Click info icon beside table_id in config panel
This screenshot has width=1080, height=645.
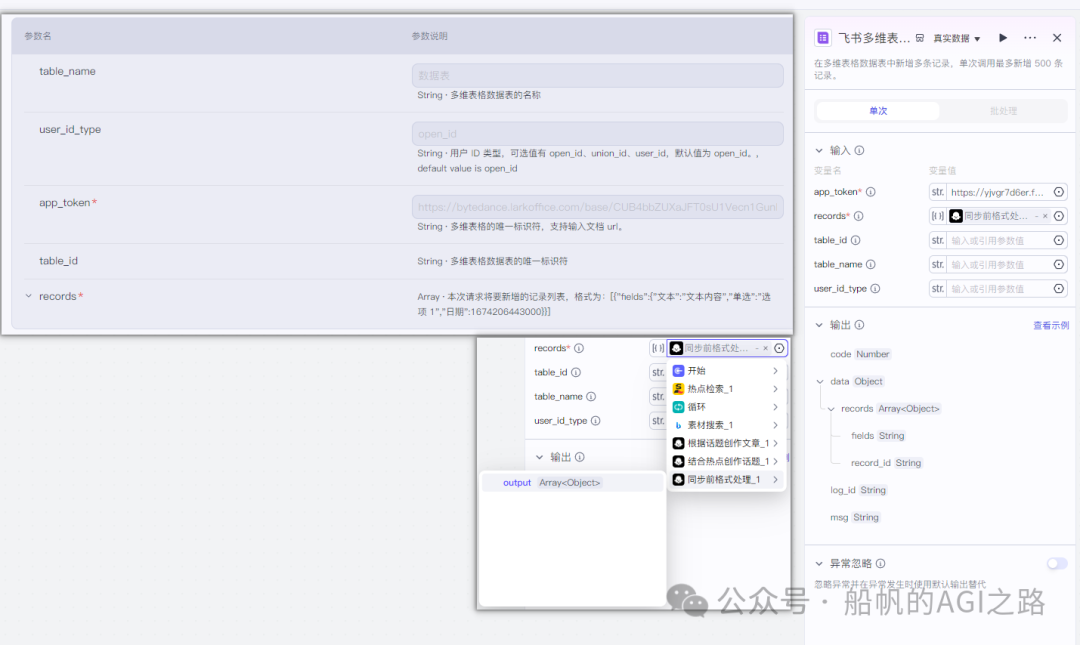pos(855,240)
